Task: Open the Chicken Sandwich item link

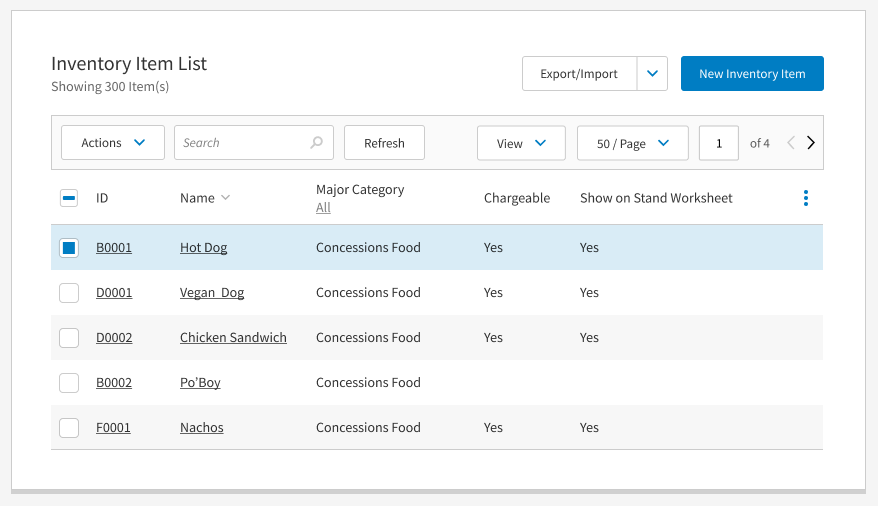Action: (233, 338)
